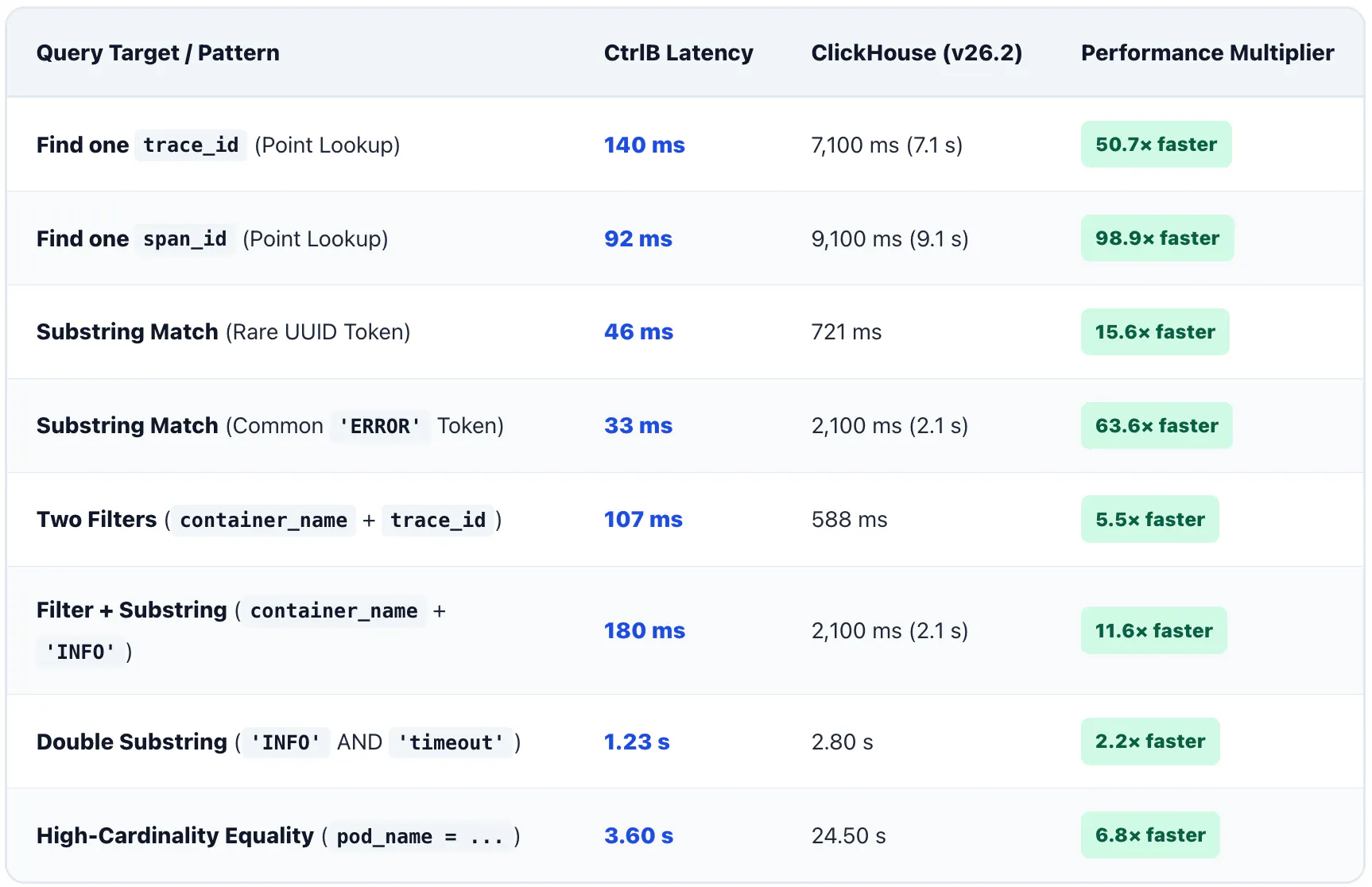Select the '6.8× faster' badge

click(1150, 835)
